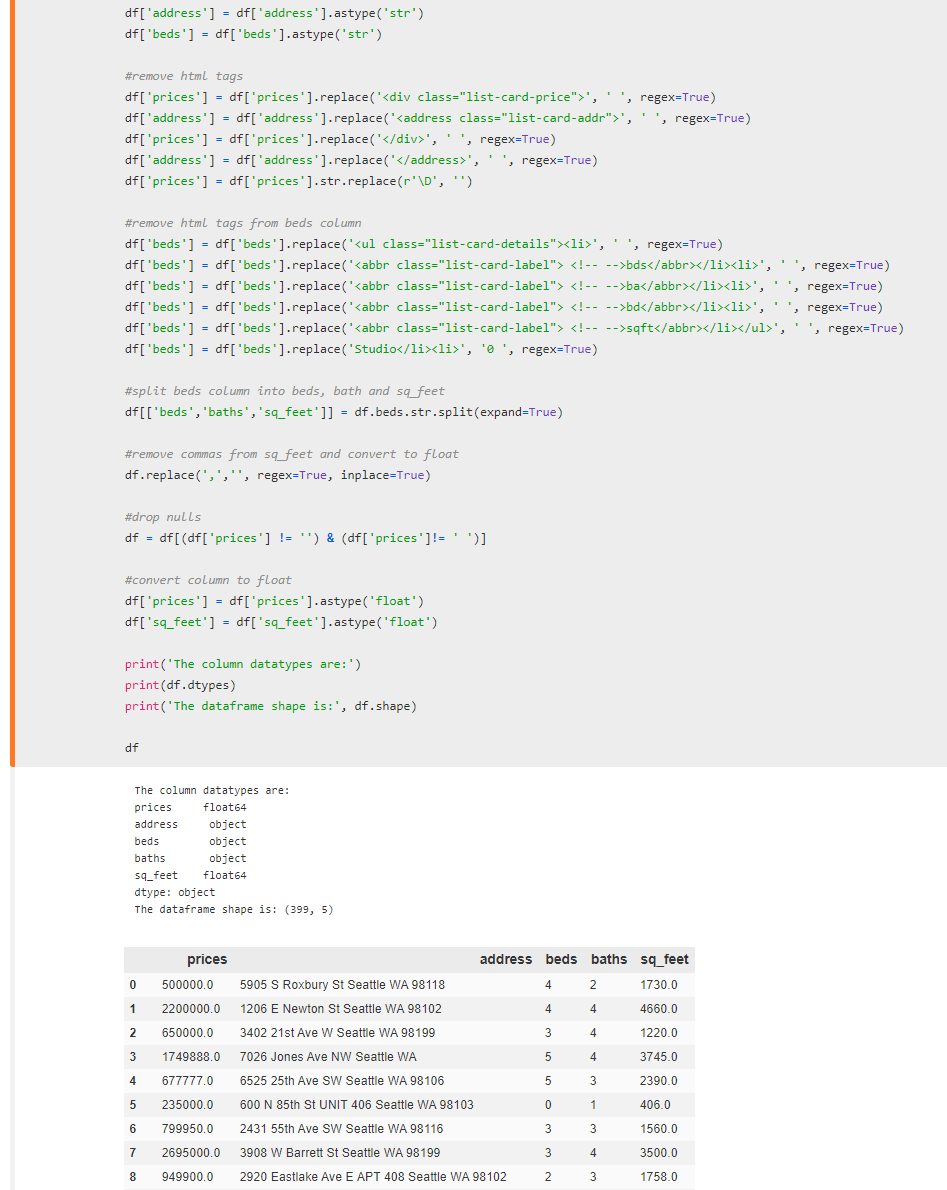Click the print(df.dtypes) line
Image resolution: width=947 pixels, height=1190 pixels.
pos(181,685)
